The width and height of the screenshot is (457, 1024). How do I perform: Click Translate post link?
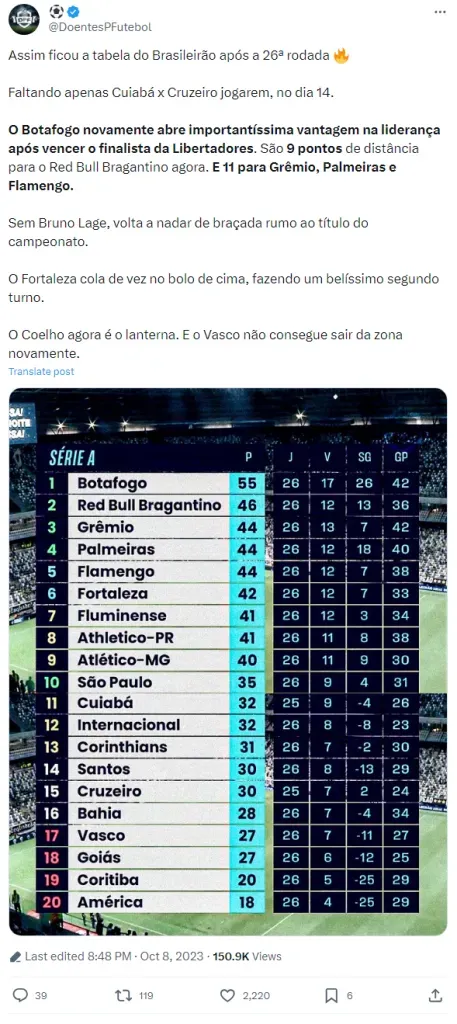pos(41,372)
